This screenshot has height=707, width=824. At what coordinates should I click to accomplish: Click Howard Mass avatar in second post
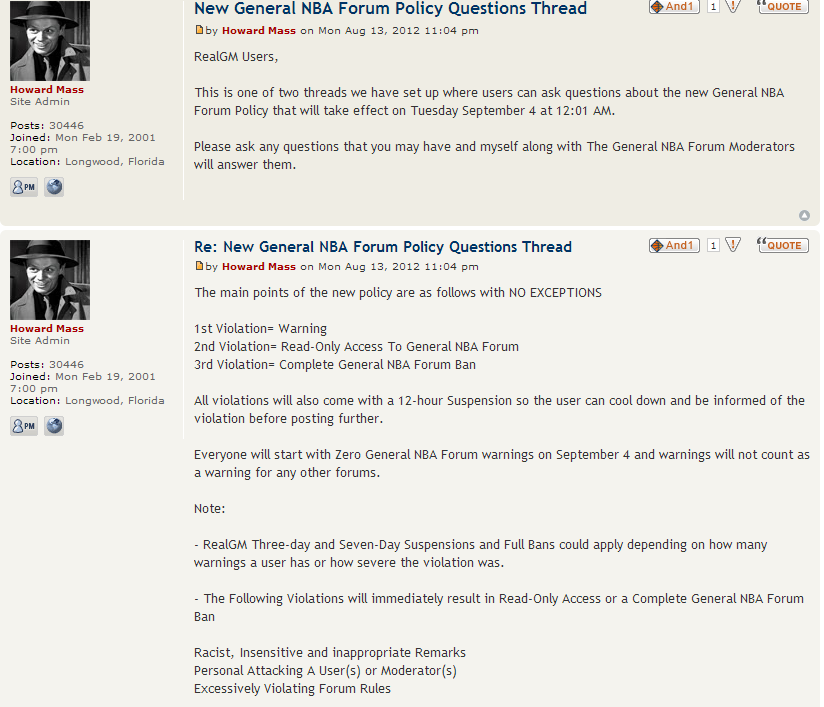(x=50, y=280)
